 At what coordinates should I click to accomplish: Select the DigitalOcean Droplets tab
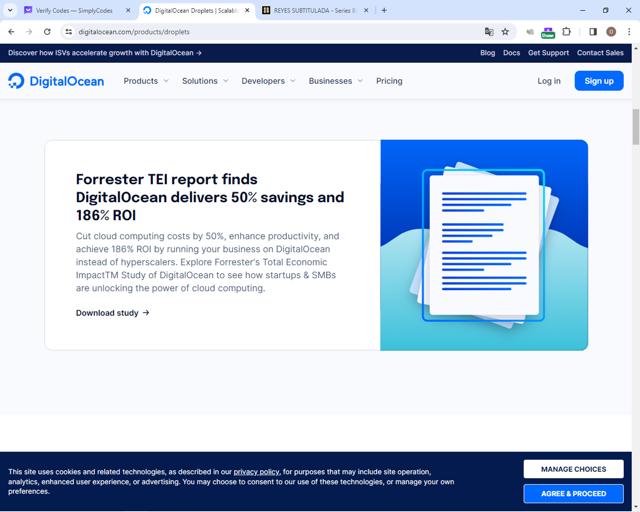pos(196,11)
